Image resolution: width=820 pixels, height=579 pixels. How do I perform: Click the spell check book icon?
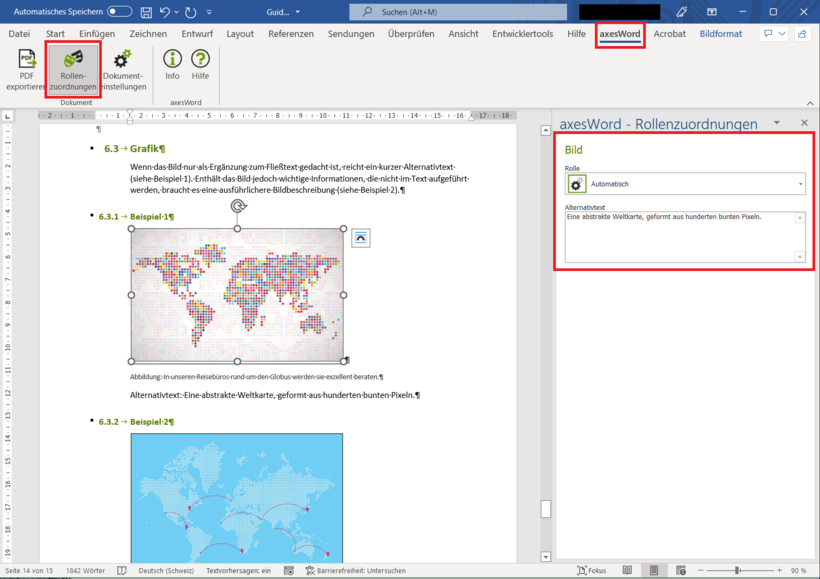(122, 571)
